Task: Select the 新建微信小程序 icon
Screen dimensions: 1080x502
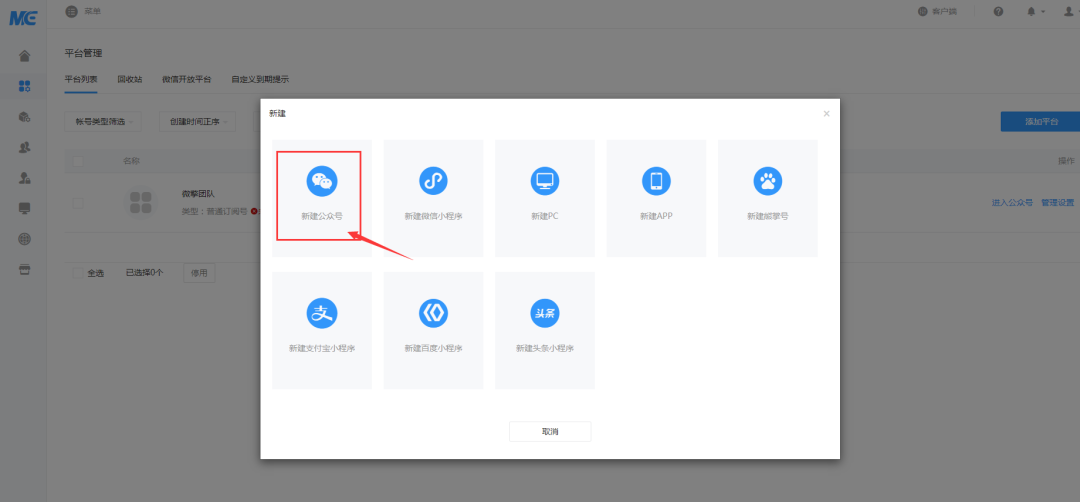Action: pos(433,181)
